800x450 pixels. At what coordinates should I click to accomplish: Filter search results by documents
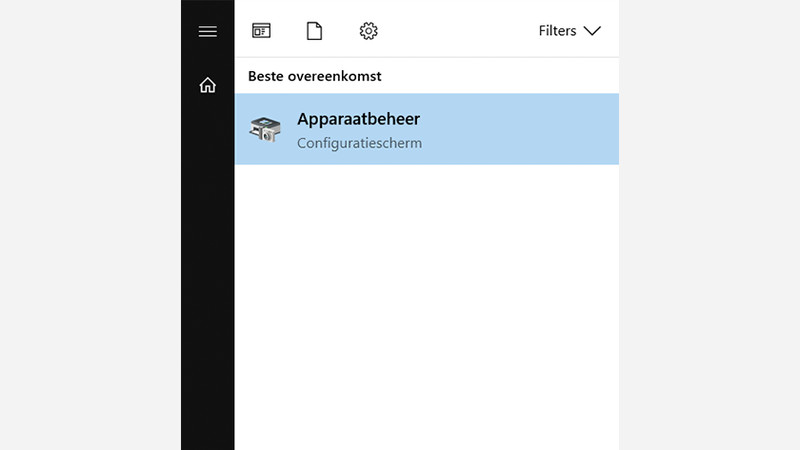[x=314, y=31]
